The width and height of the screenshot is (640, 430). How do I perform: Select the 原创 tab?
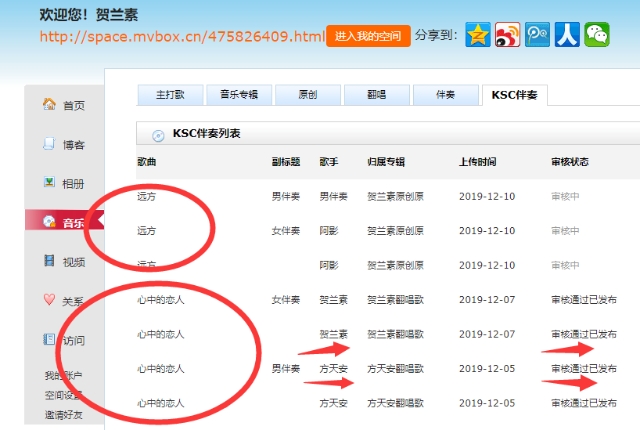coord(308,95)
